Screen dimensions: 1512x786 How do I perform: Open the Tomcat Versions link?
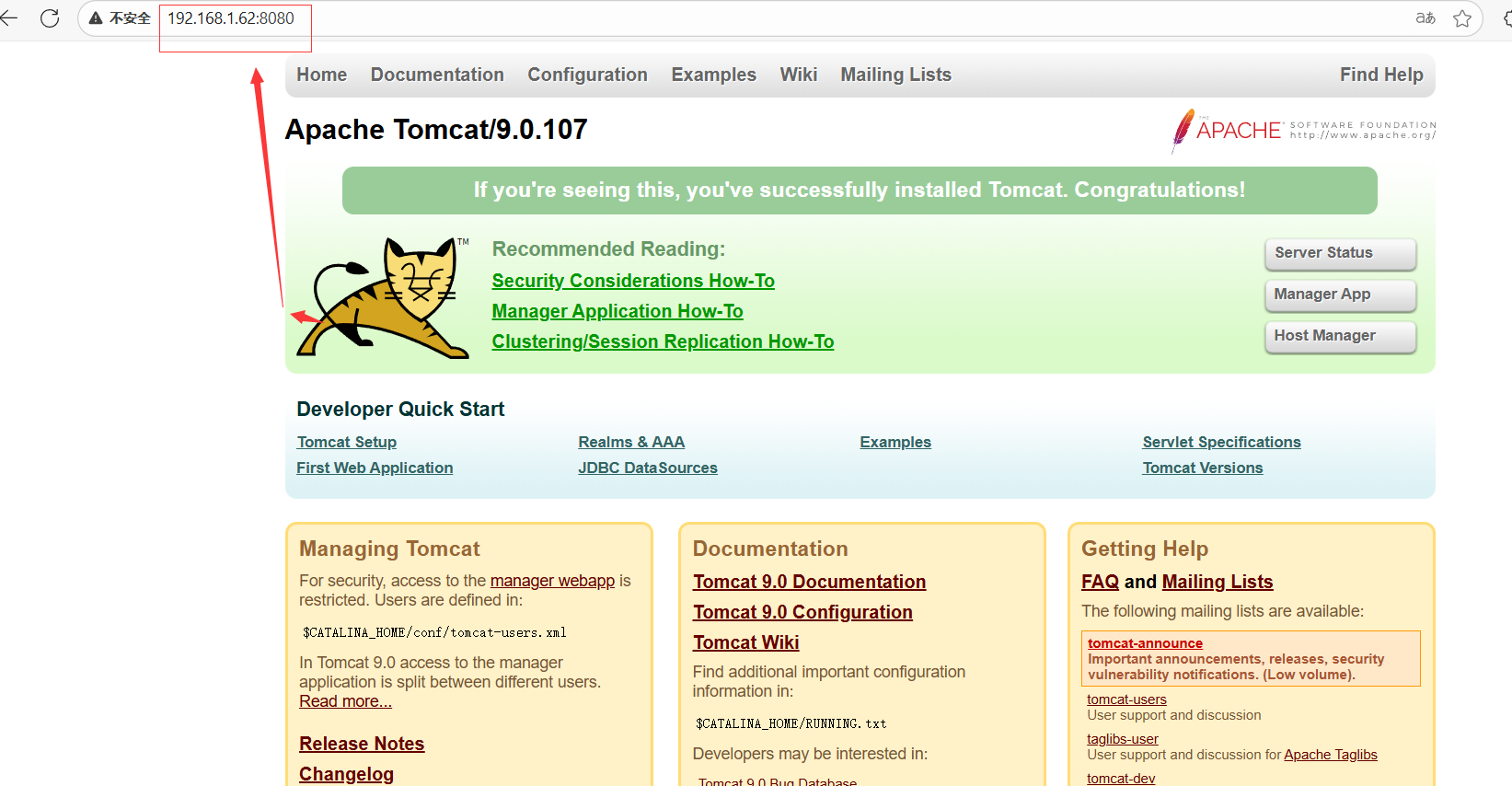point(1203,468)
